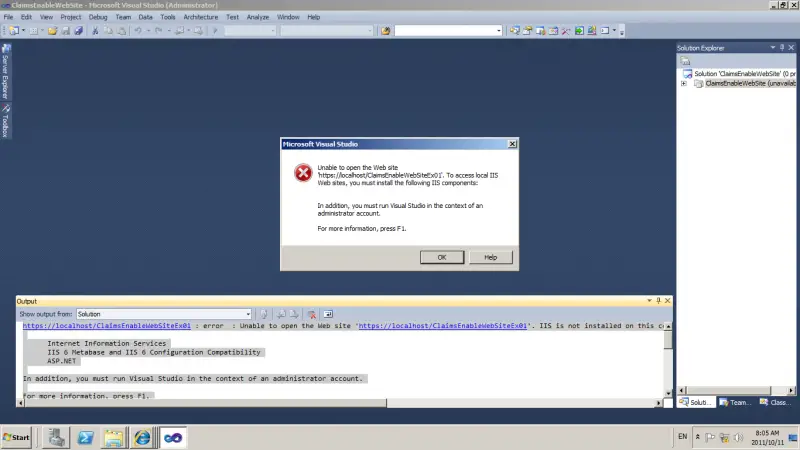The height and width of the screenshot is (450, 800).
Task: Open the 'Show output from' Solution dropdown
Action: pyautogui.click(x=164, y=314)
